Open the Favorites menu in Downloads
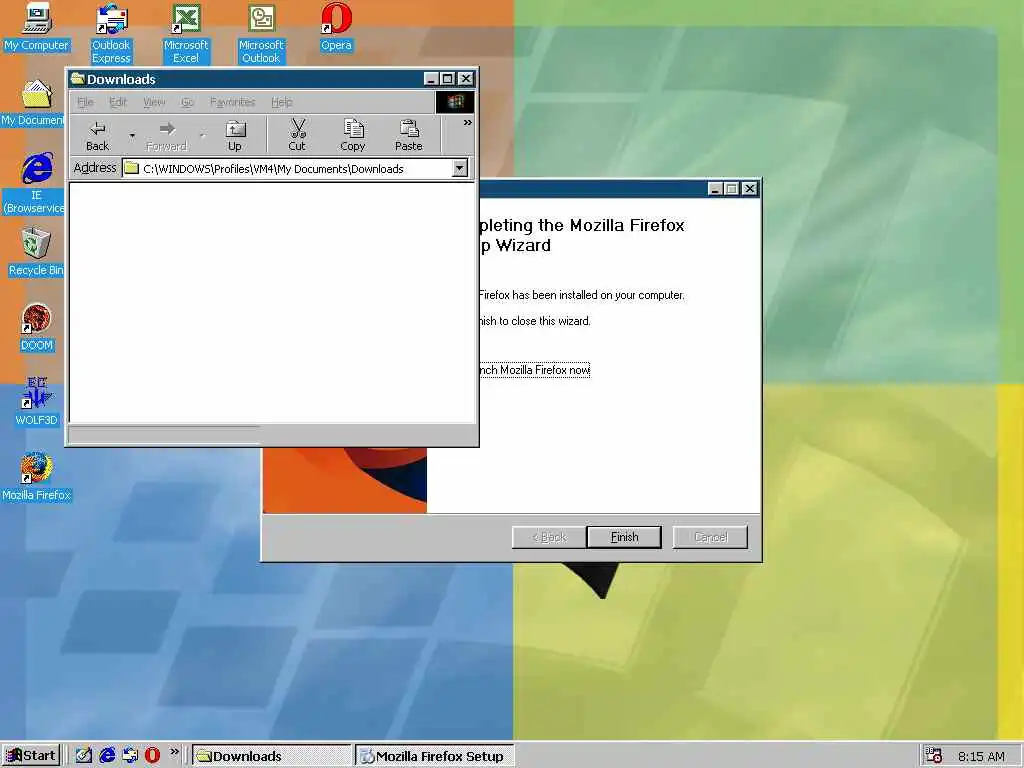1024x768 pixels. (x=232, y=102)
